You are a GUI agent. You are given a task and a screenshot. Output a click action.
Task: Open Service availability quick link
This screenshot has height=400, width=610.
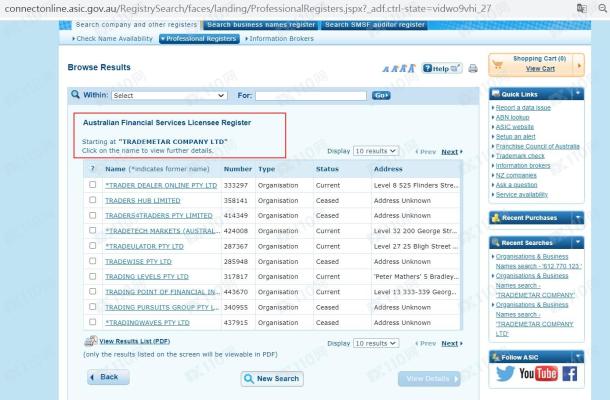pos(522,195)
